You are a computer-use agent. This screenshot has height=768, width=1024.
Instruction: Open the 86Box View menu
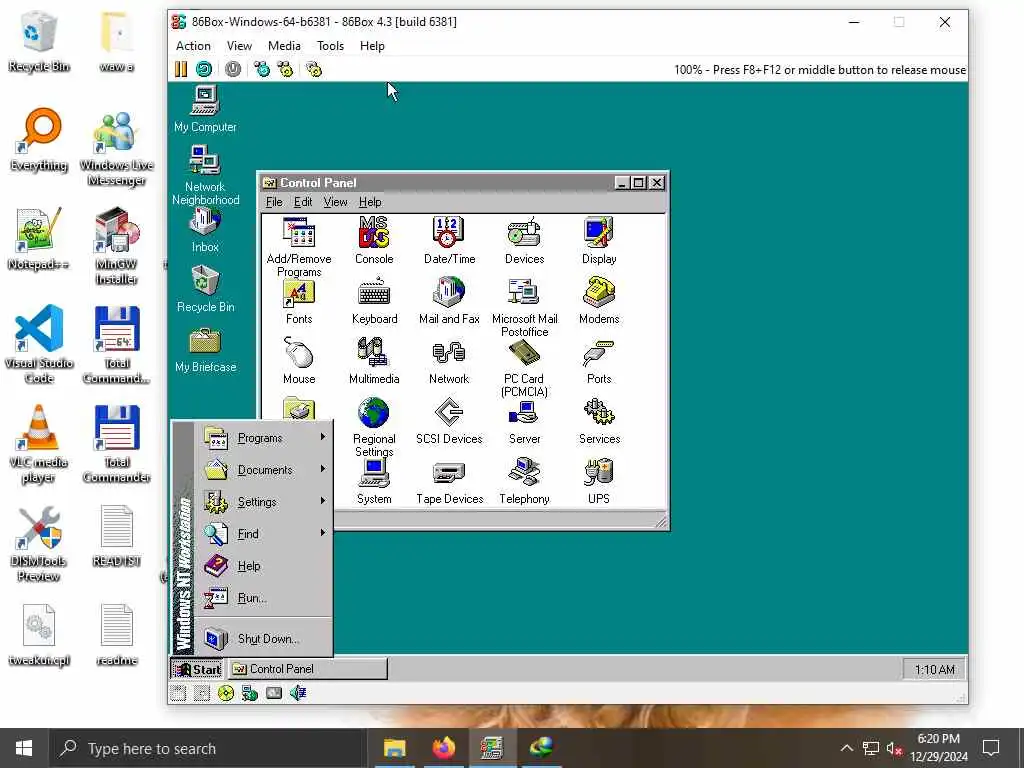point(239,46)
